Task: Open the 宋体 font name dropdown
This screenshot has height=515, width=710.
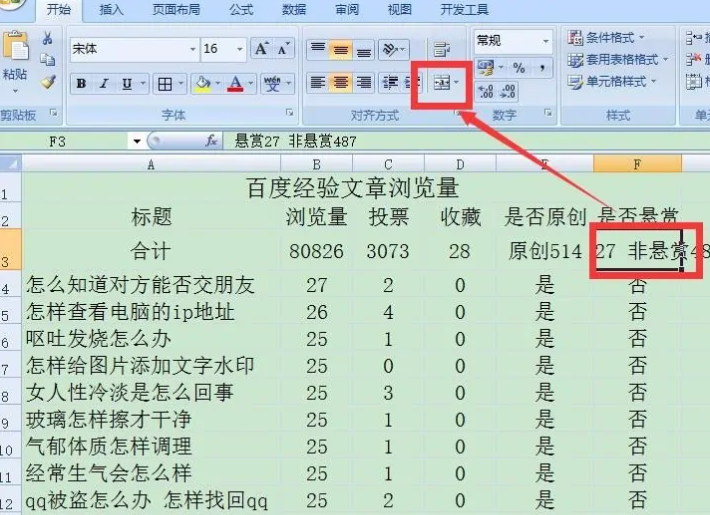Action: point(192,49)
